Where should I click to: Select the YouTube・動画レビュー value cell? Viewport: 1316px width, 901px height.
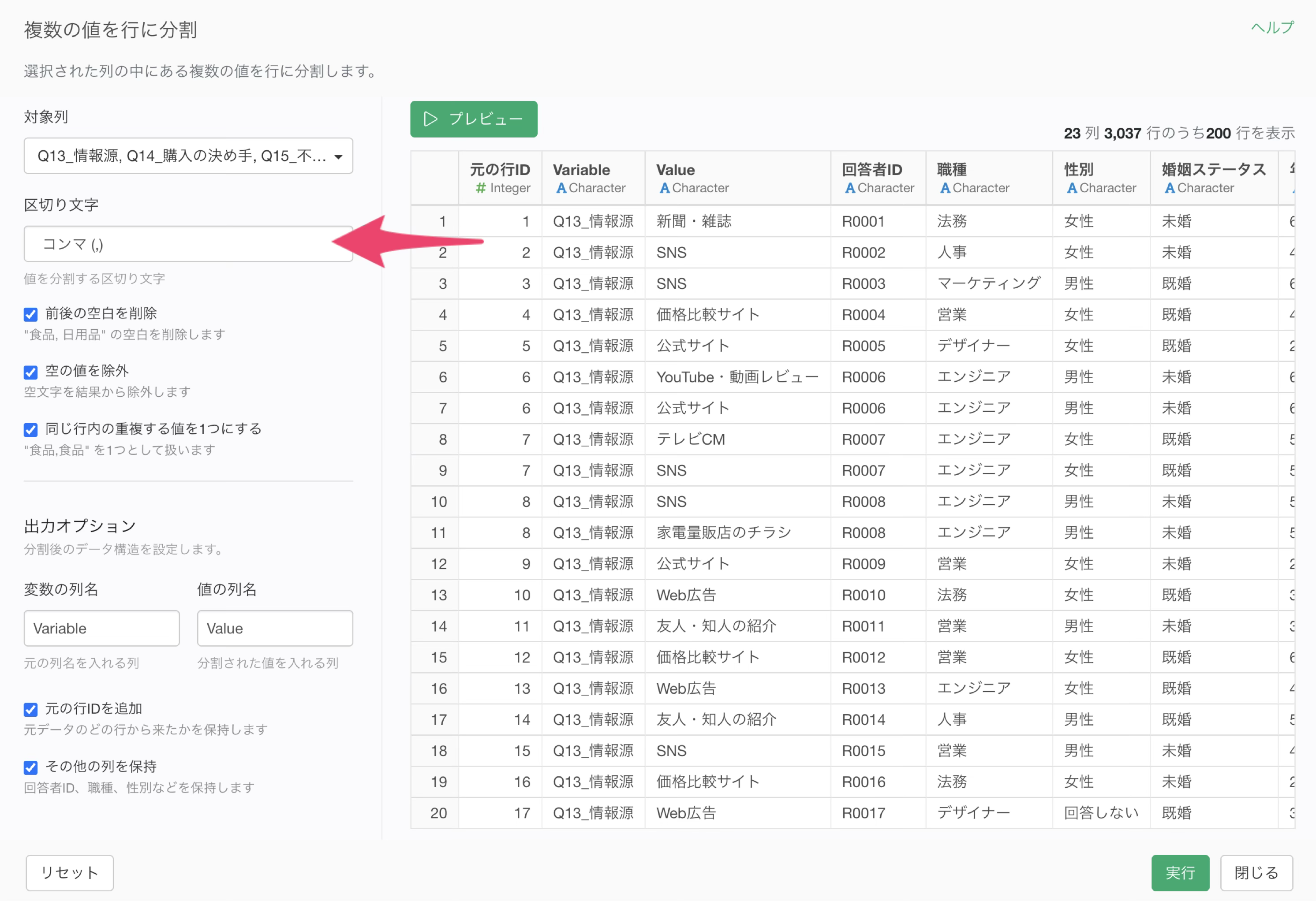point(737,377)
